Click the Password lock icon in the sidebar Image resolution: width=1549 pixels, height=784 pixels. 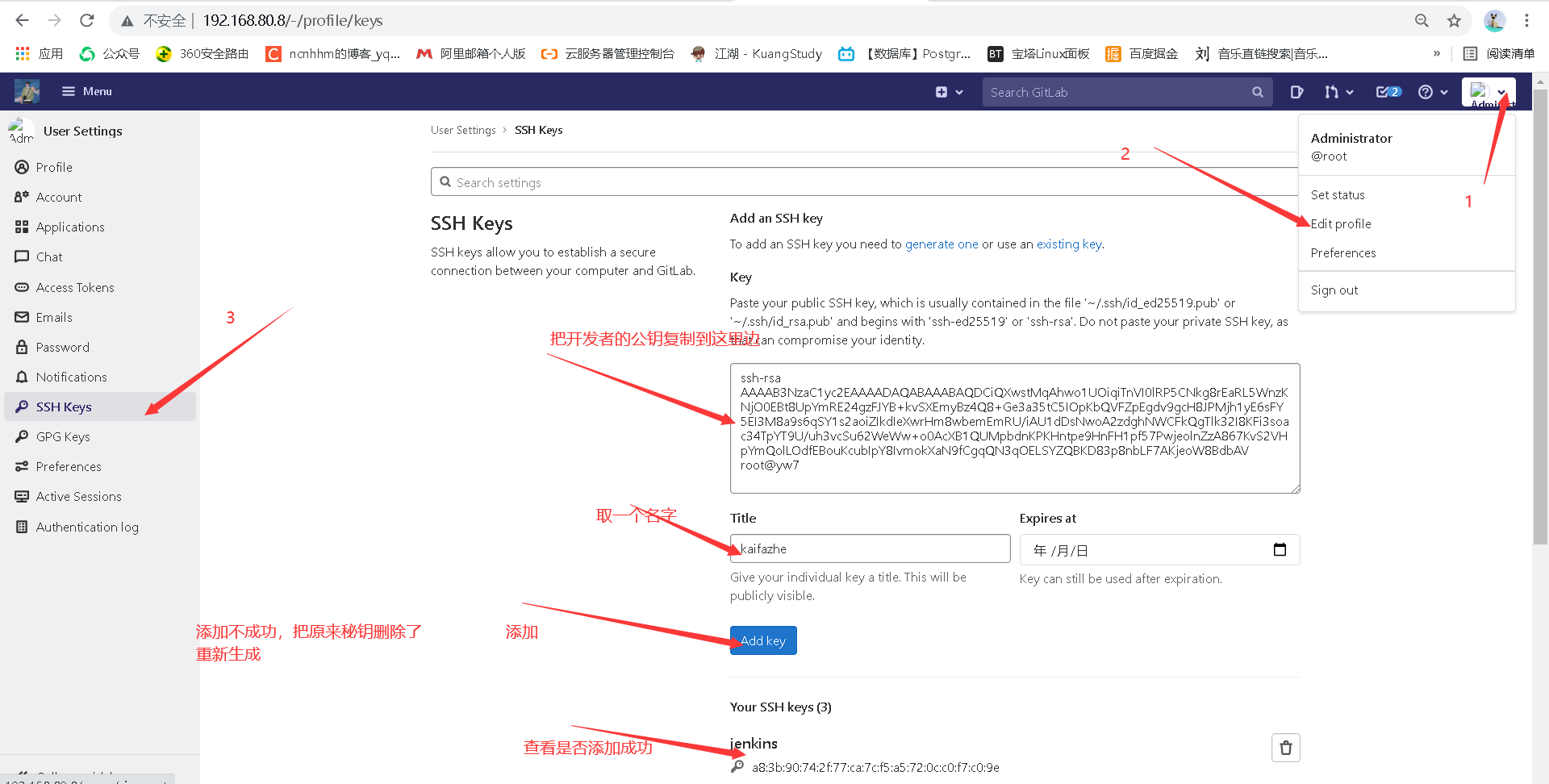click(x=23, y=347)
